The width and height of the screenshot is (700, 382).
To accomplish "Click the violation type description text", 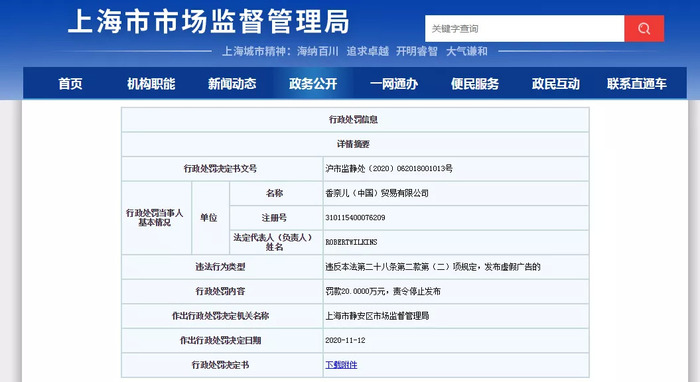I will pos(433,266).
